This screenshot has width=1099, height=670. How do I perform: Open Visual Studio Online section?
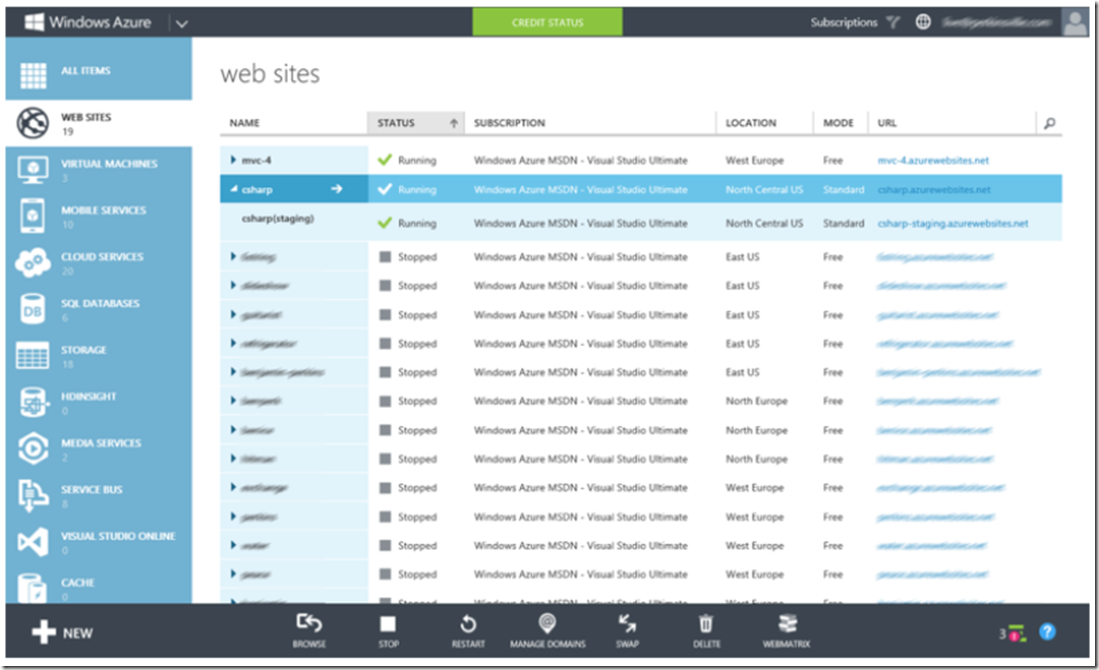98,542
